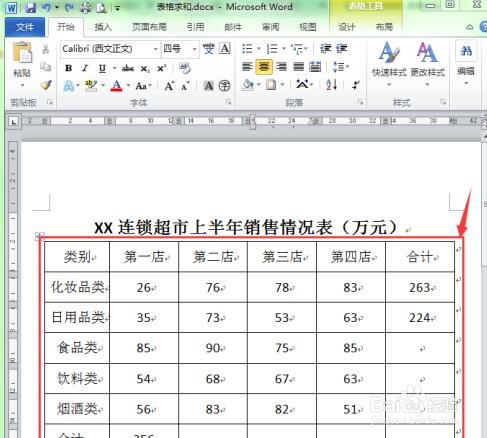Click the Bullets list icon
487x438 pixels.
point(247,49)
